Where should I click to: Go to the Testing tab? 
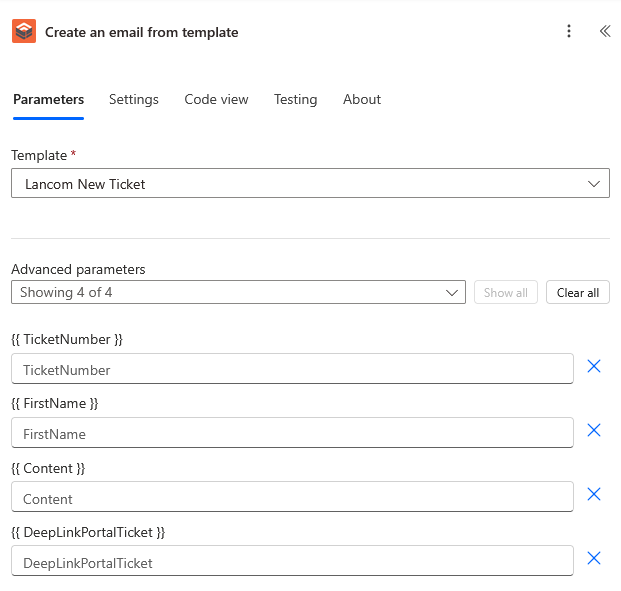click(295, 100)
